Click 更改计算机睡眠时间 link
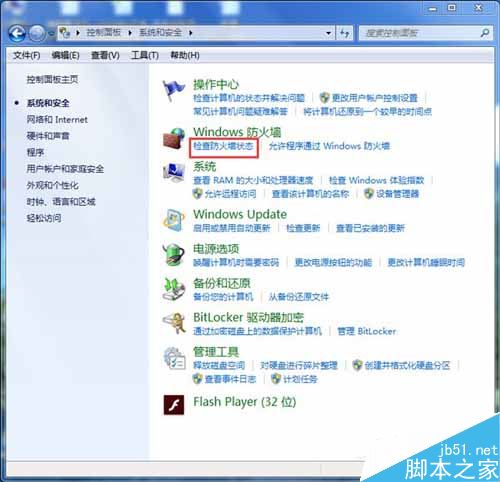Image resolution: width=500 pixels, height=482 pixels. [426, 262]
